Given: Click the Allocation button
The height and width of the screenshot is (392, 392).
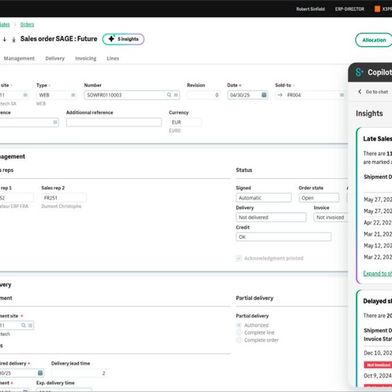Looking at the screenshot, I should [x=374, y=40].
